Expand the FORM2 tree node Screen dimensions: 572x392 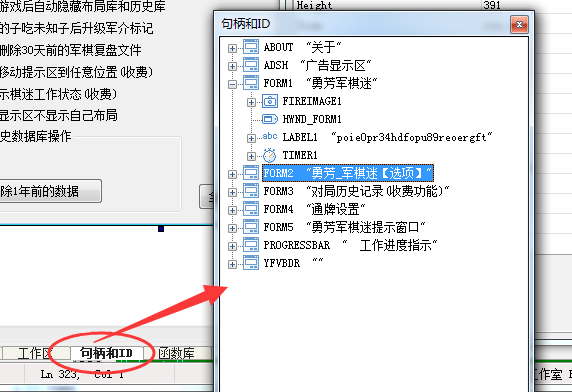232,174
